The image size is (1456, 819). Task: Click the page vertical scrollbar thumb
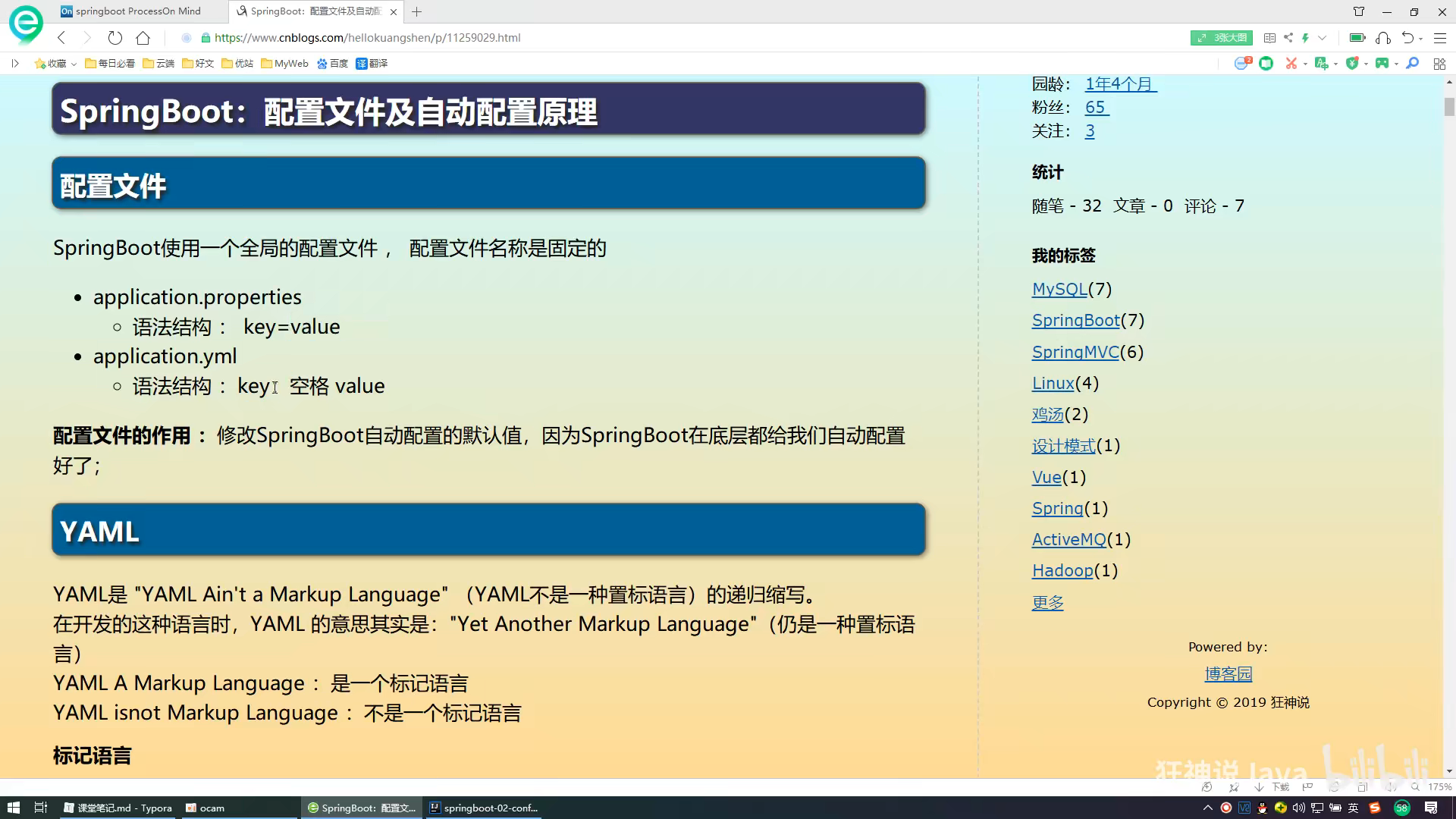pos(1449,107)
